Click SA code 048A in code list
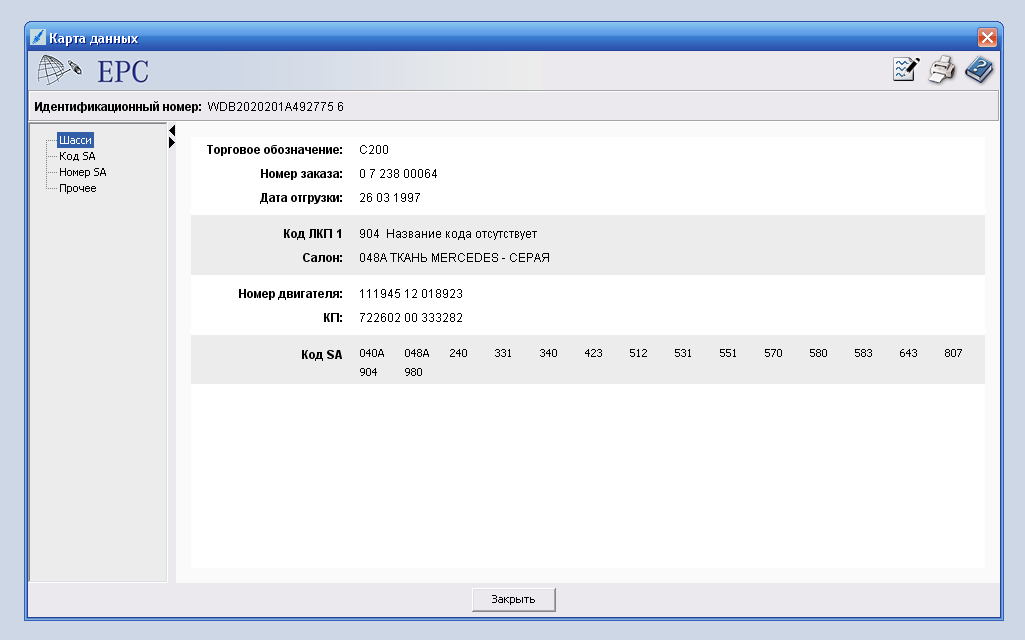 (x=416, y=353)
